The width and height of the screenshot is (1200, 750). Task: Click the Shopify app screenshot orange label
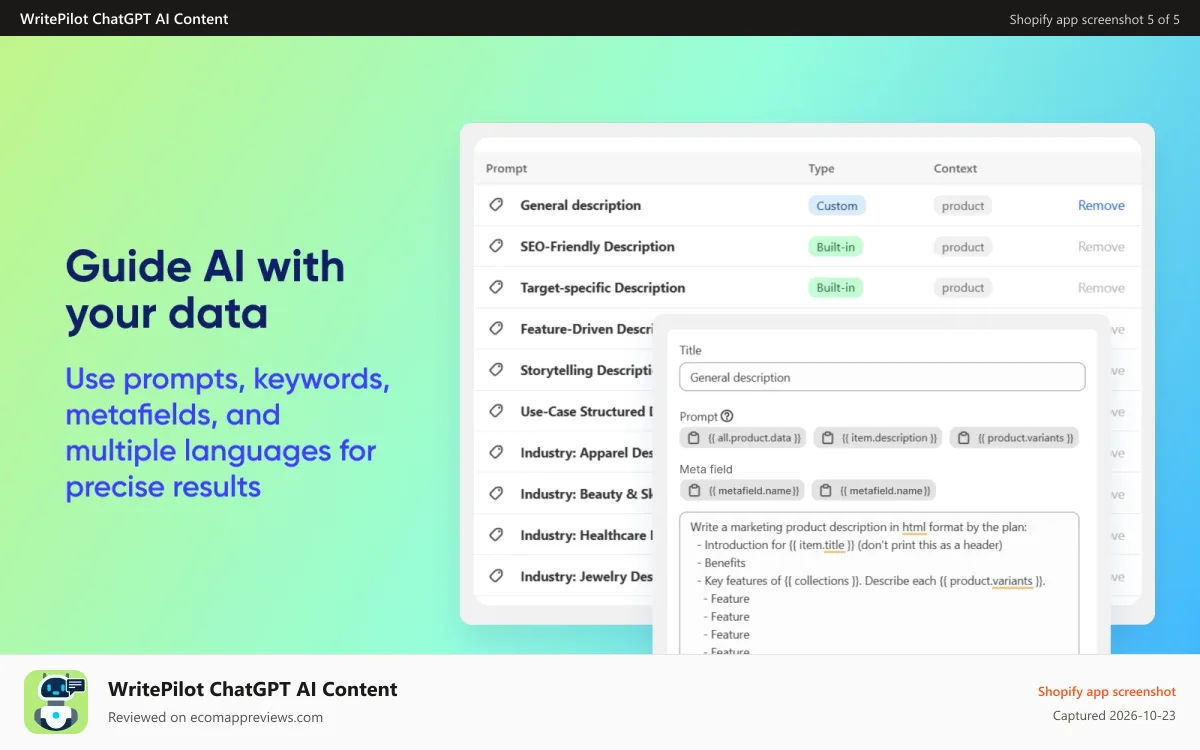coord(1106,691)
